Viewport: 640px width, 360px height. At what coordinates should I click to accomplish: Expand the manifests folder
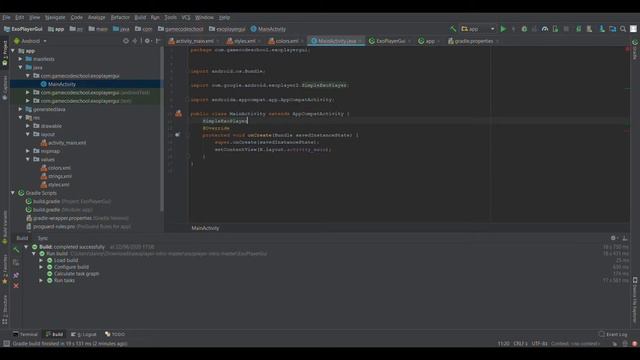[x=20, y=59]
